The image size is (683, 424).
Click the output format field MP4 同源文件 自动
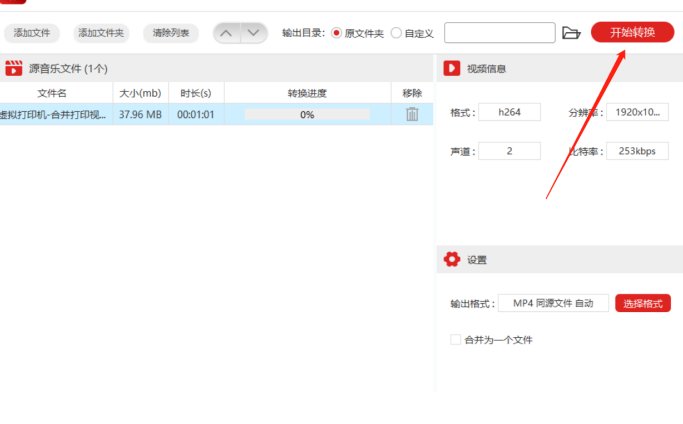coord(553,303)
